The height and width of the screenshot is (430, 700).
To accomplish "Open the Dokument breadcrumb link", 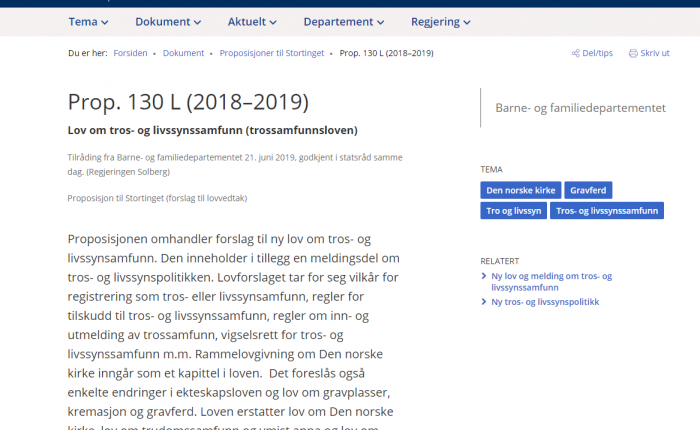I will coord(183,53).
